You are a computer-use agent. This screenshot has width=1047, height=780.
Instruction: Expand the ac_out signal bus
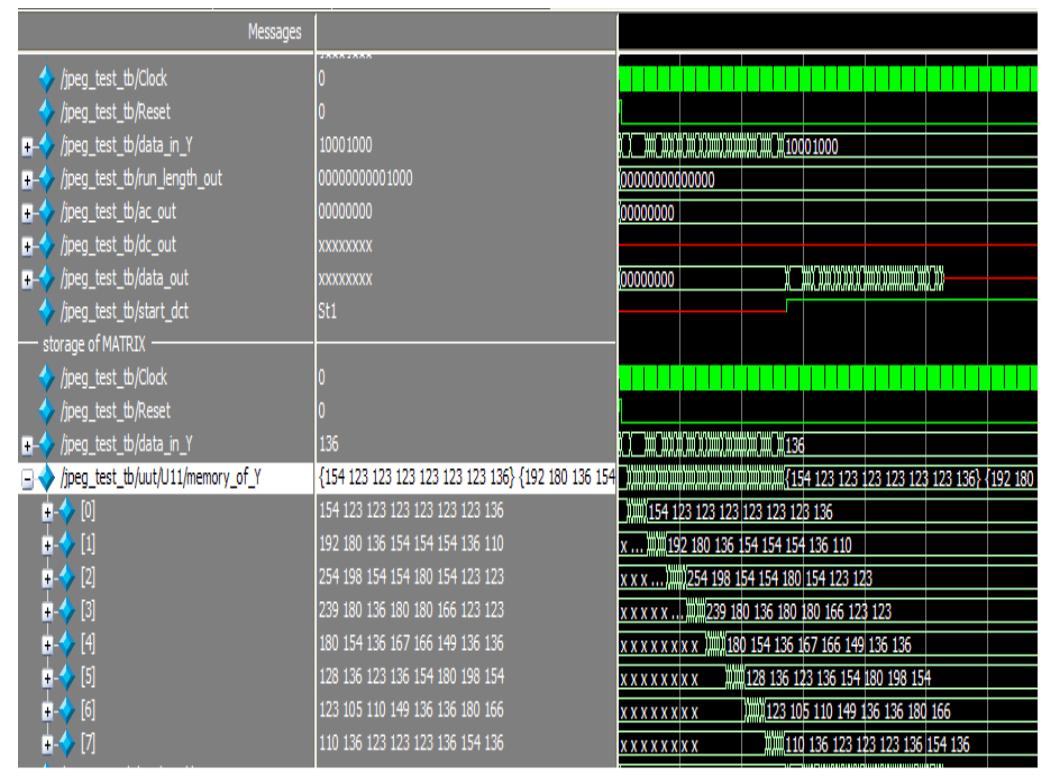pos(27,213)
